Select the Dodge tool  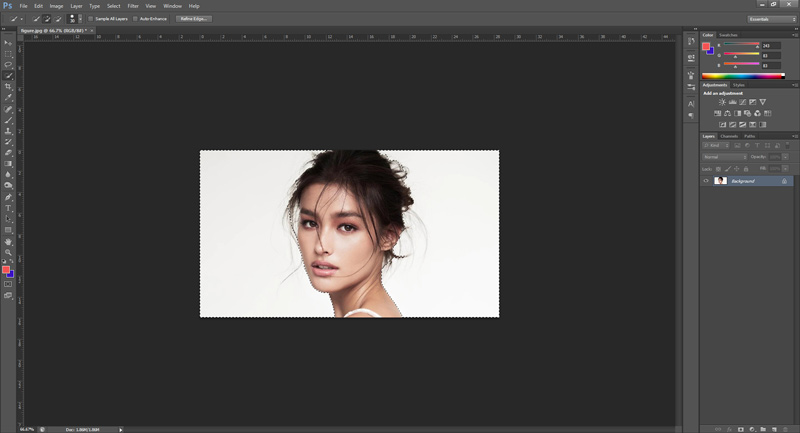(8, 186)
